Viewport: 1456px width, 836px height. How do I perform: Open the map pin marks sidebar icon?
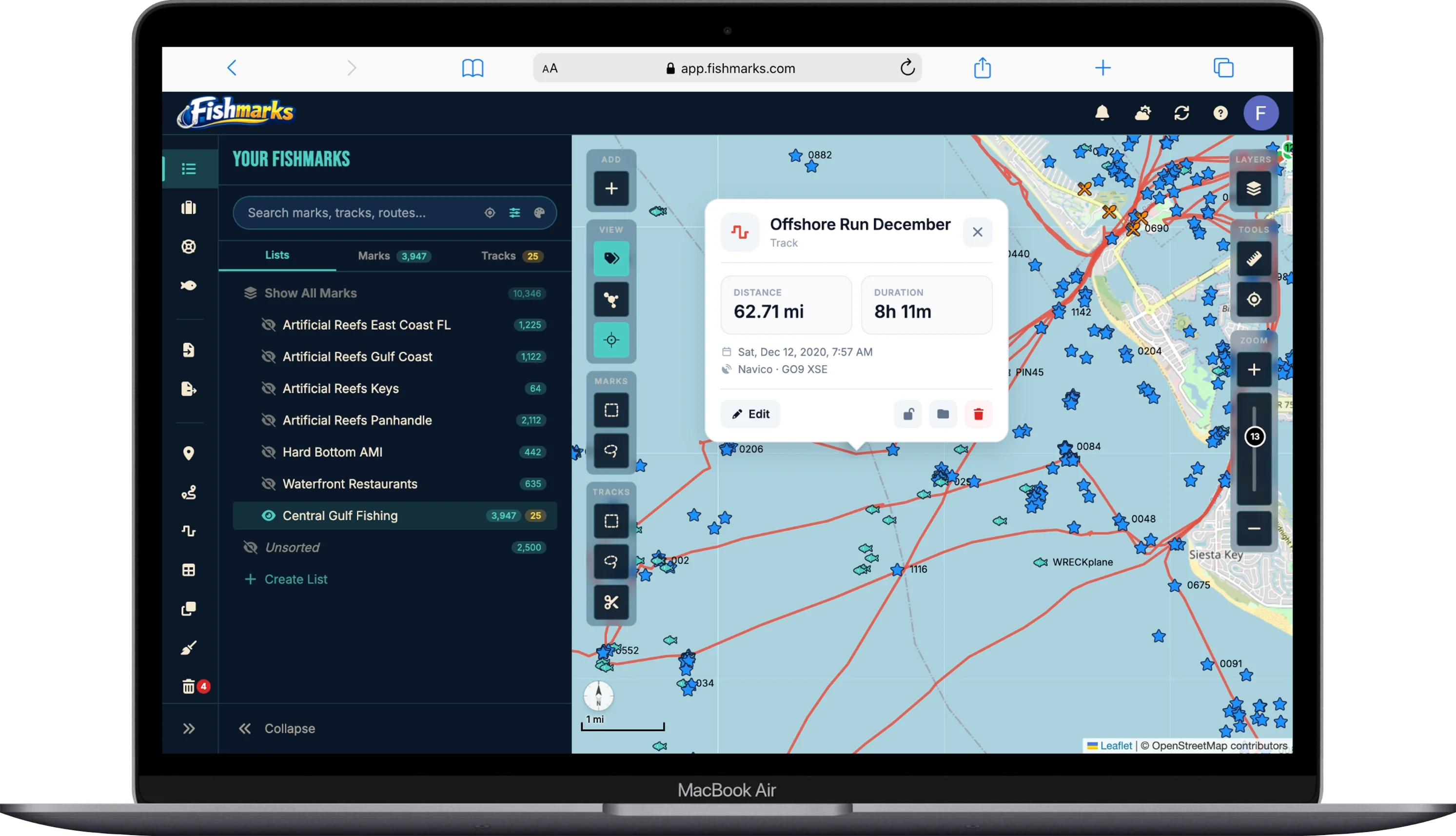189,453
